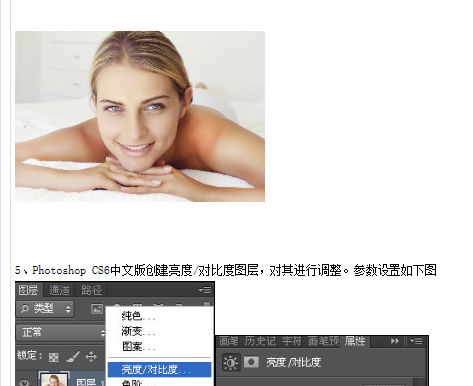Switch to the 画笔预 (Brush Presets) tab
The height and width of the screenshot is (386, 473).
(323, 341)
